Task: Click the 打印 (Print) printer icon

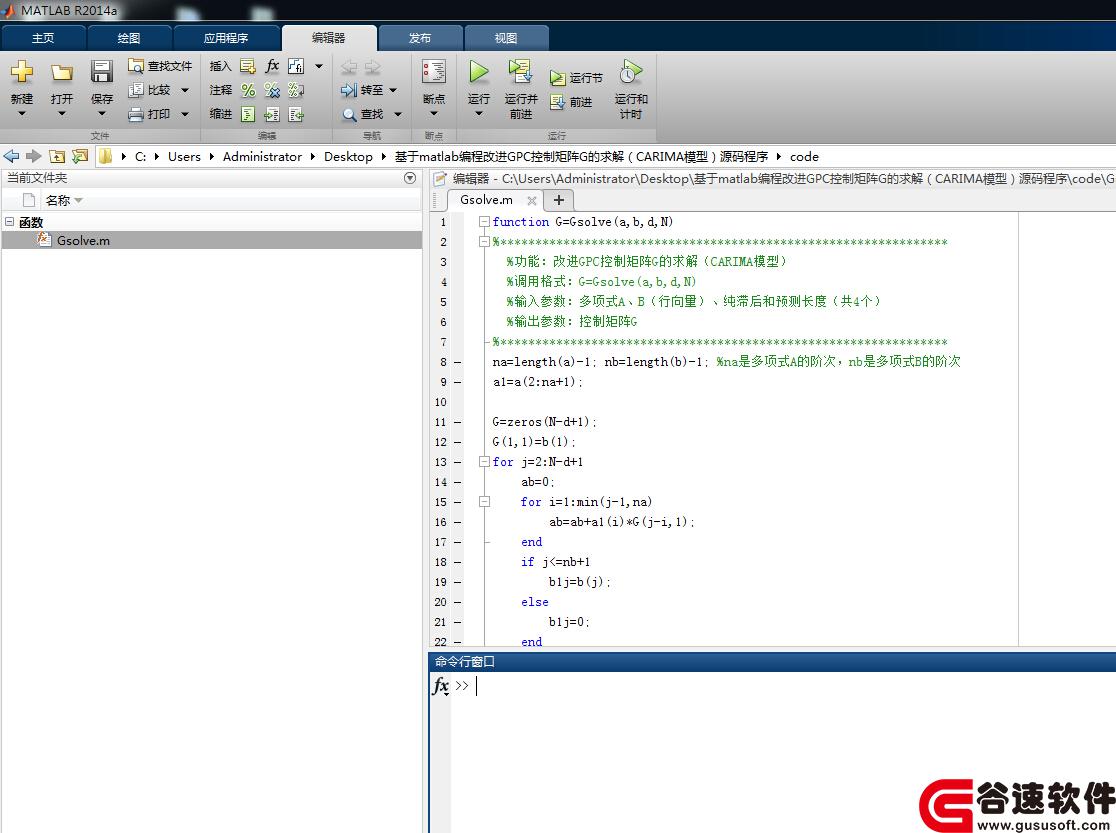Action: click(136, 114)
